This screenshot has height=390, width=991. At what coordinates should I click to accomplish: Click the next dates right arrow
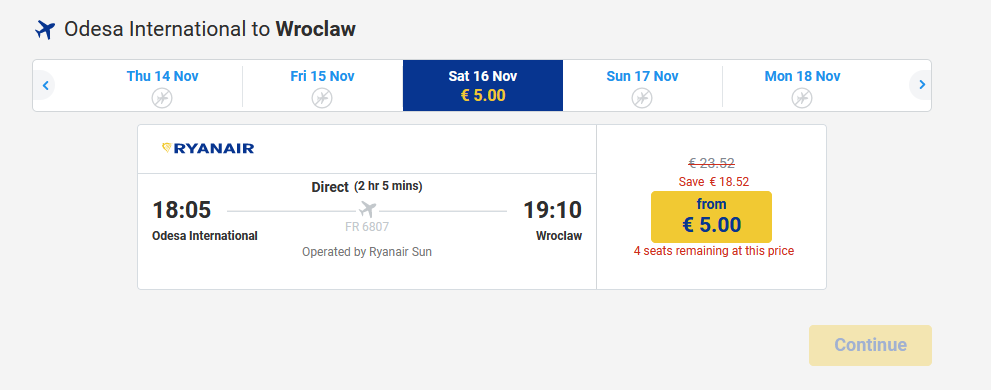pos(921,85)
